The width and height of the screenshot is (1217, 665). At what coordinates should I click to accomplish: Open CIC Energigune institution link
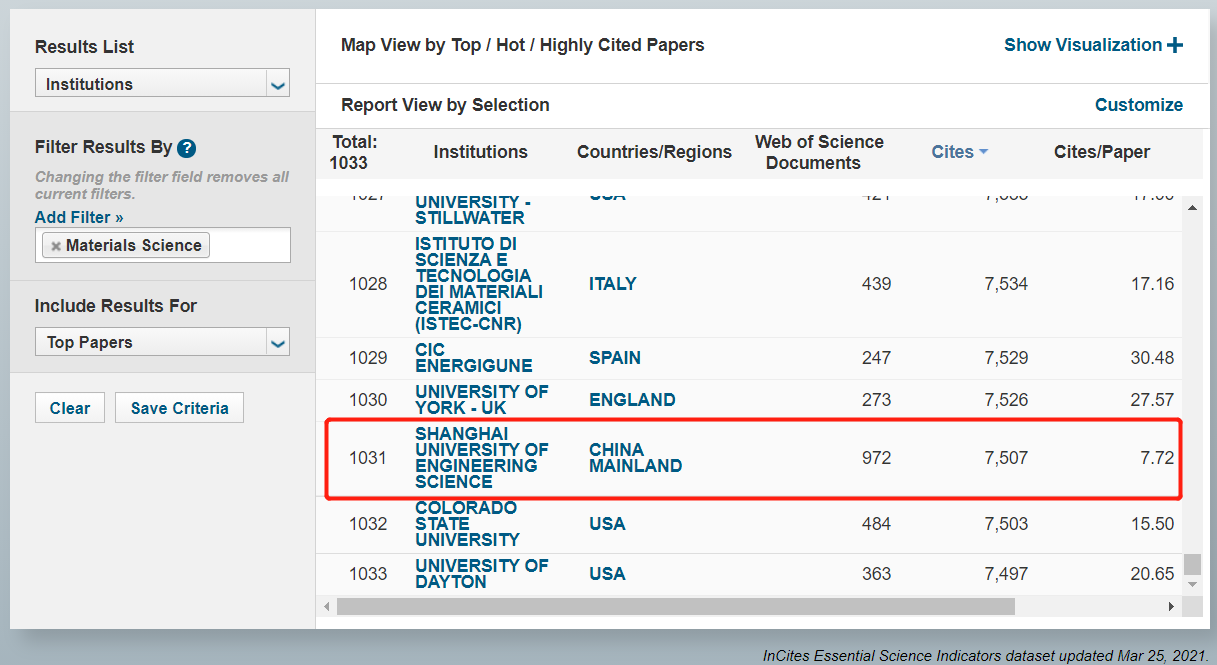tap(474, 358)
